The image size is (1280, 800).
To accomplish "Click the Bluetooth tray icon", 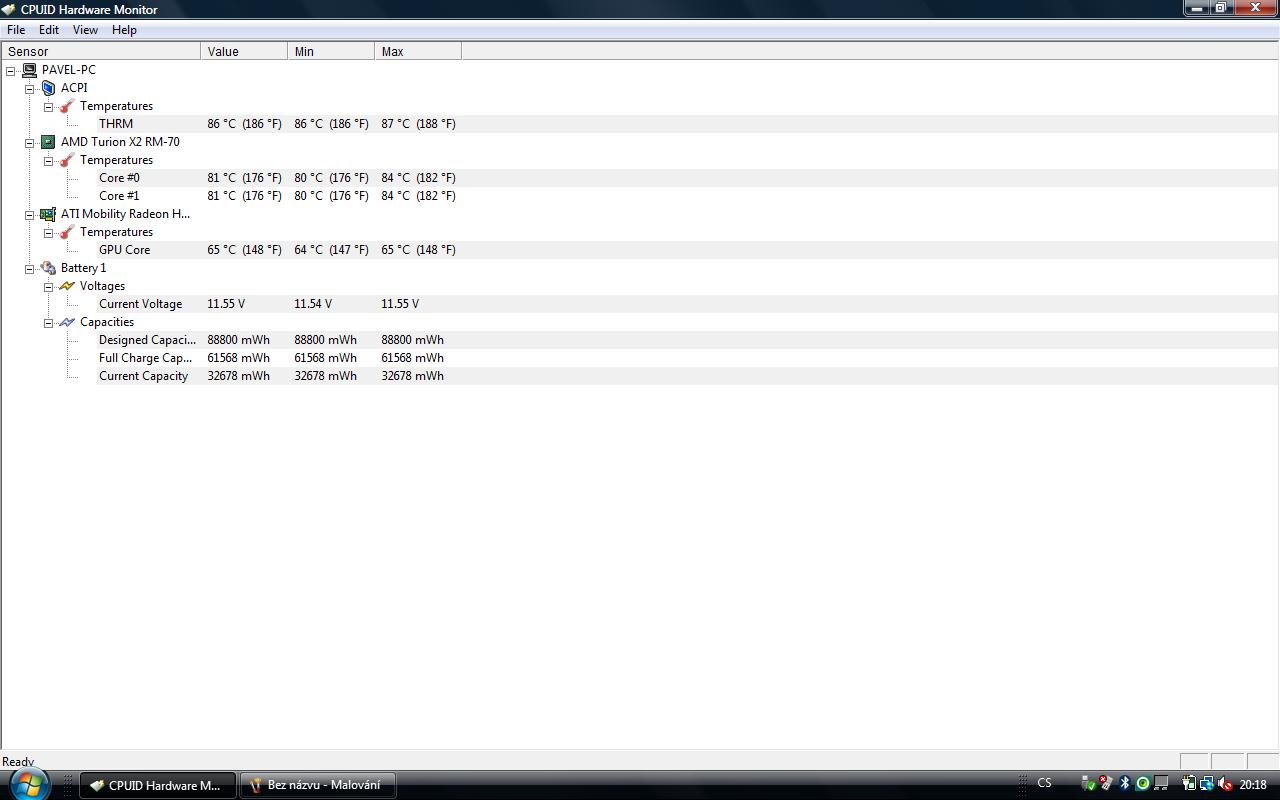I will pyautogui.click(x=1125, y=784).
